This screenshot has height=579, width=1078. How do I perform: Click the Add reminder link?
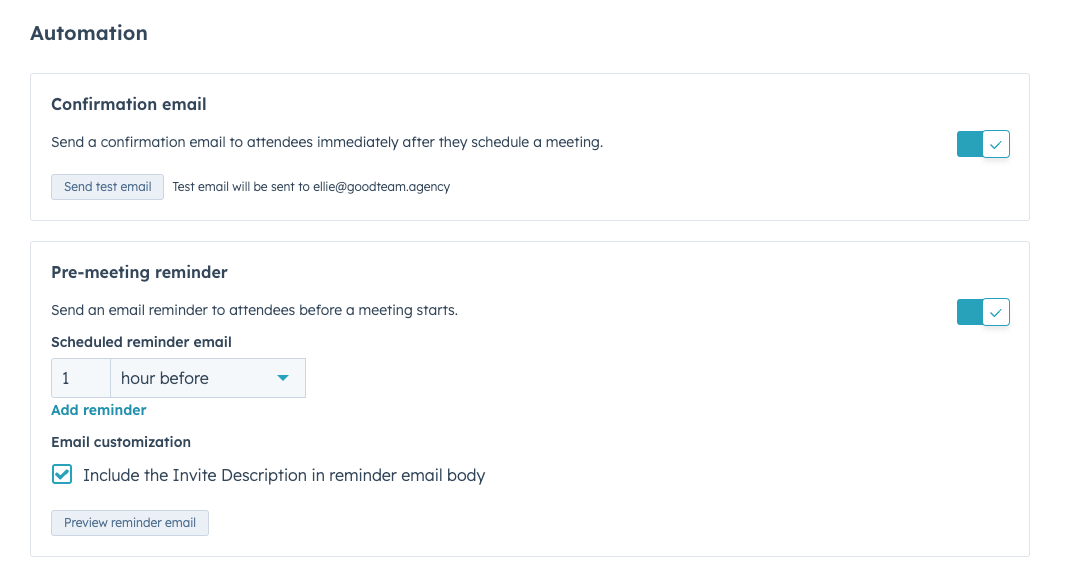coord(98,410)
